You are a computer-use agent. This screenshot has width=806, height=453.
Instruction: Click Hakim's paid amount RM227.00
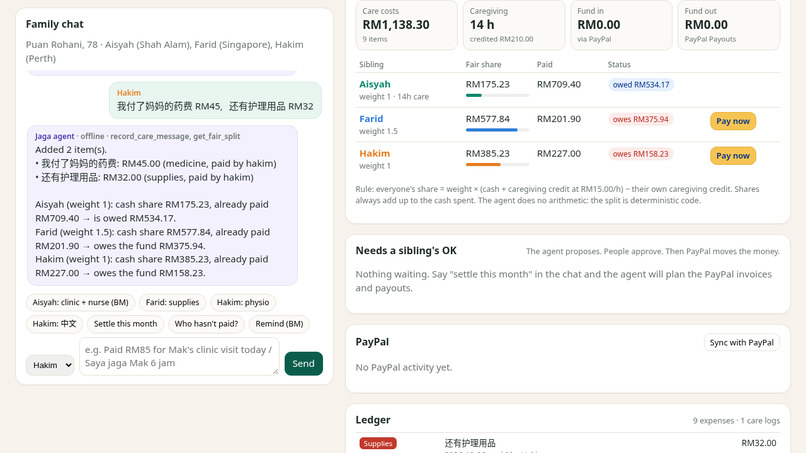(x=559, y=153)
